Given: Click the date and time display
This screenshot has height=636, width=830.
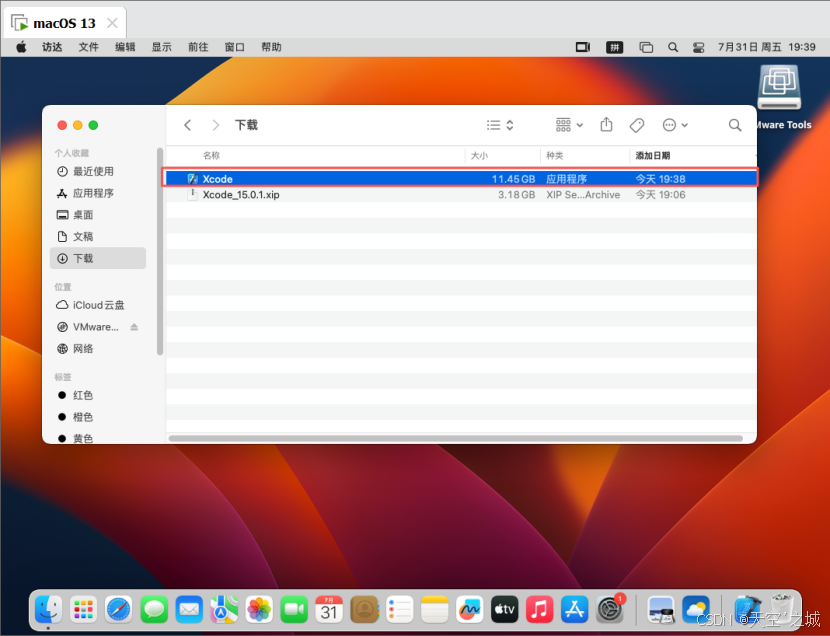Looking at the screenshot, I should 766,47.
